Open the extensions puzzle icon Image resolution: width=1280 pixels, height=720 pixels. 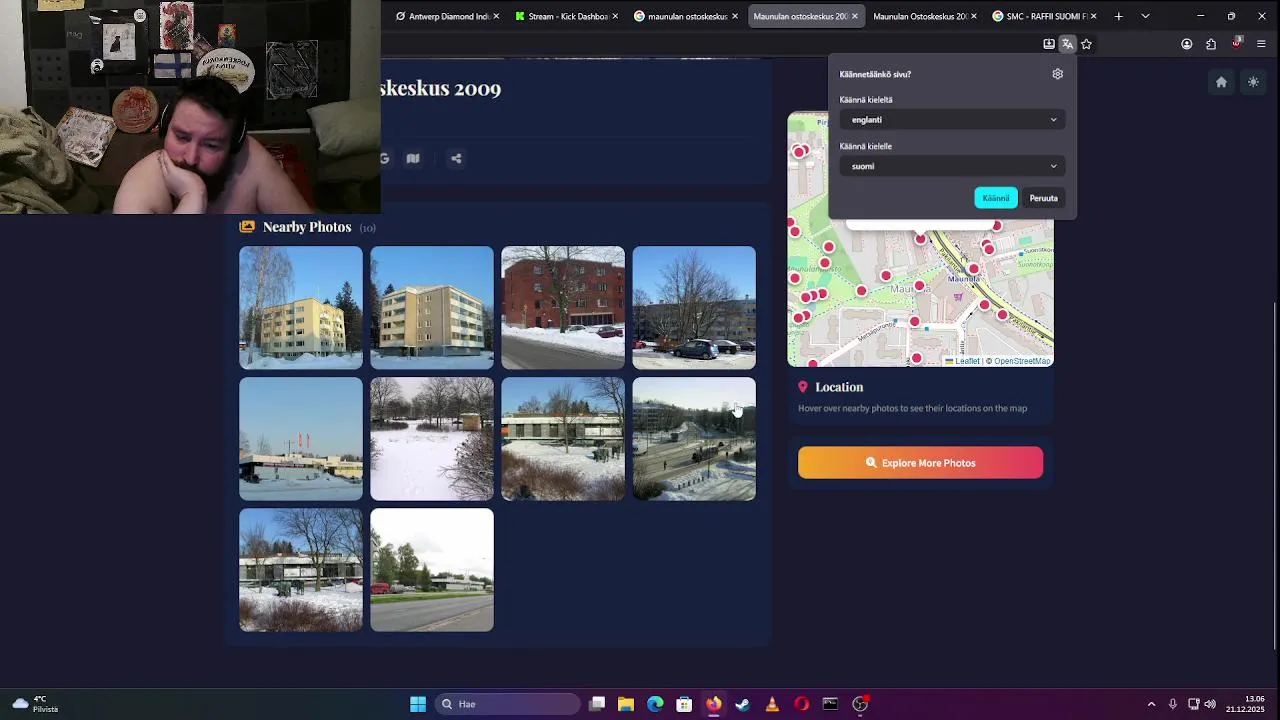[1211, 44]
